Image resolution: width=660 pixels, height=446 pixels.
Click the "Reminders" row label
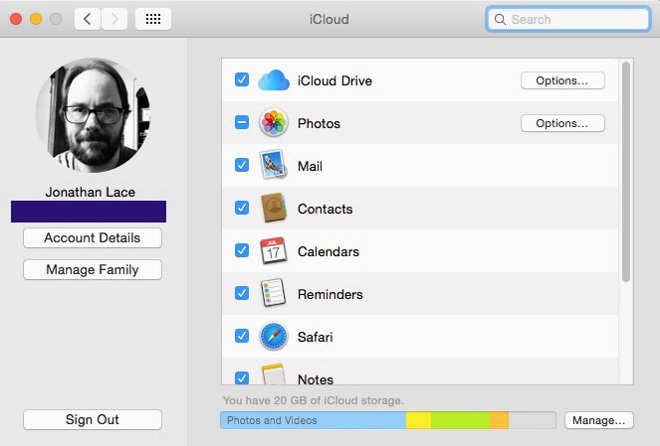click(330, 294)
